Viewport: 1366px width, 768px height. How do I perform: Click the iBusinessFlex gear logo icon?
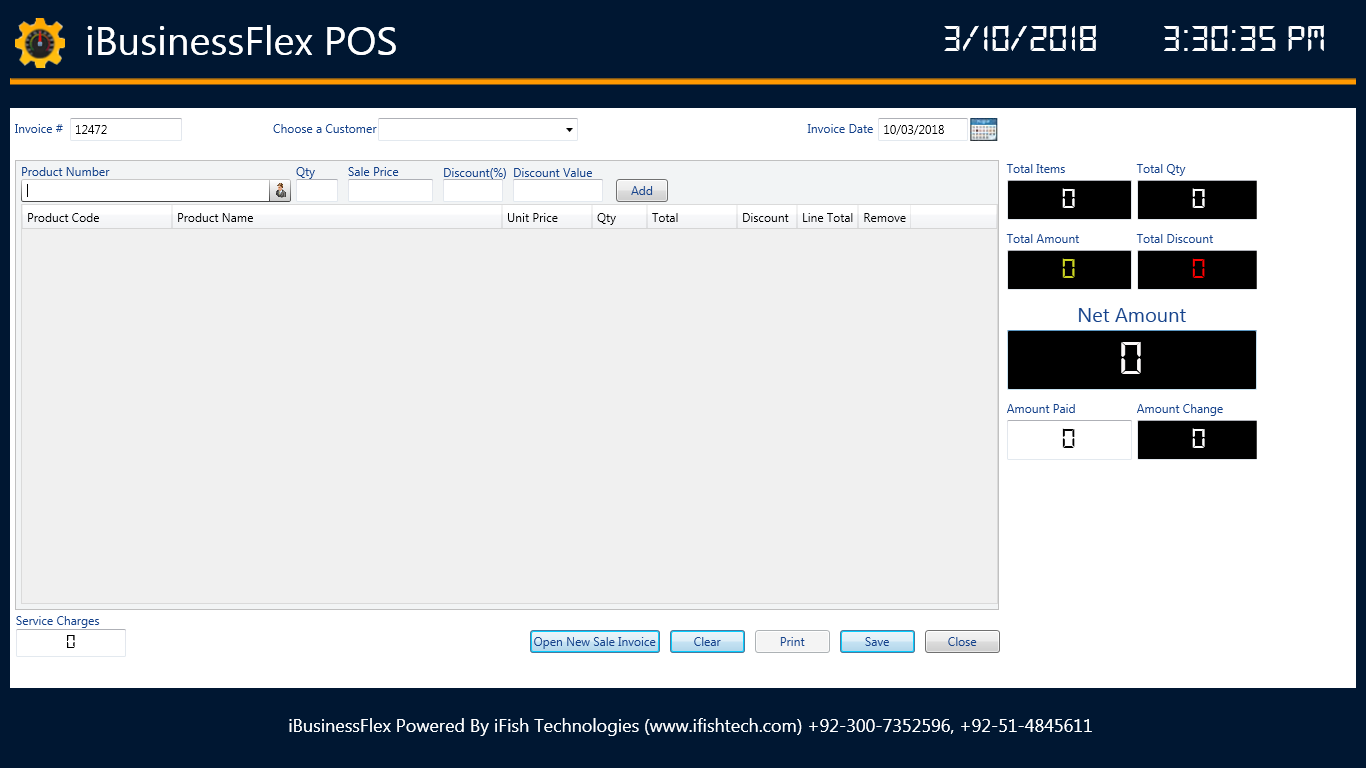tap(40, 42)
